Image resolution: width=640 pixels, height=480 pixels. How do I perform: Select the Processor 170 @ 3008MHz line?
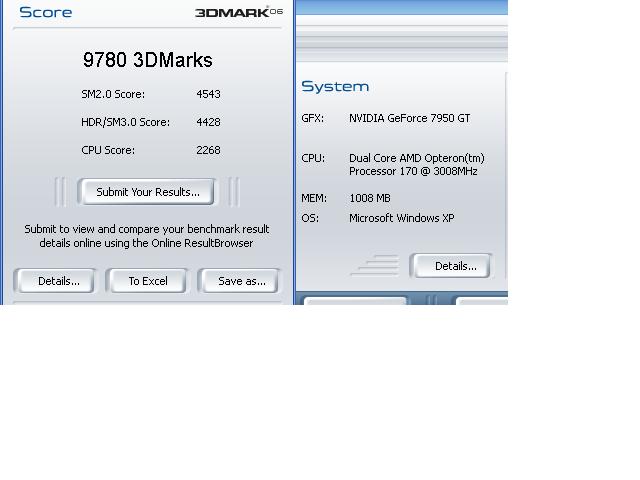coord(413,171)
